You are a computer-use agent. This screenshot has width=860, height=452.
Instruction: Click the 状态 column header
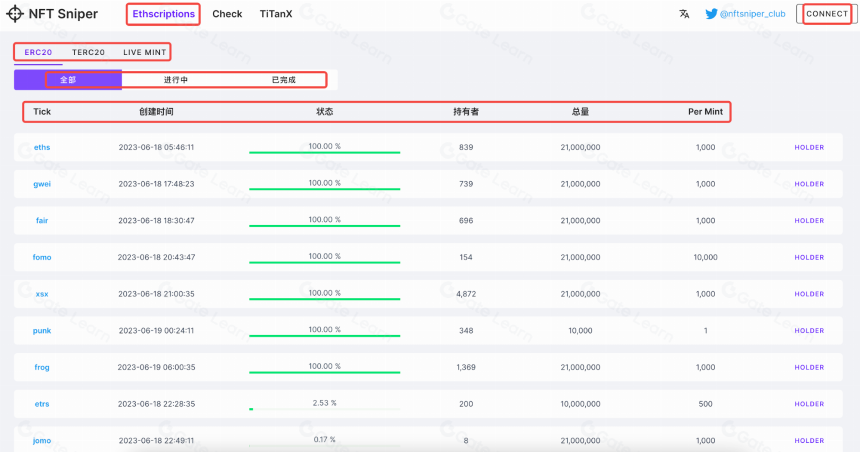click(x=325, y=111)
